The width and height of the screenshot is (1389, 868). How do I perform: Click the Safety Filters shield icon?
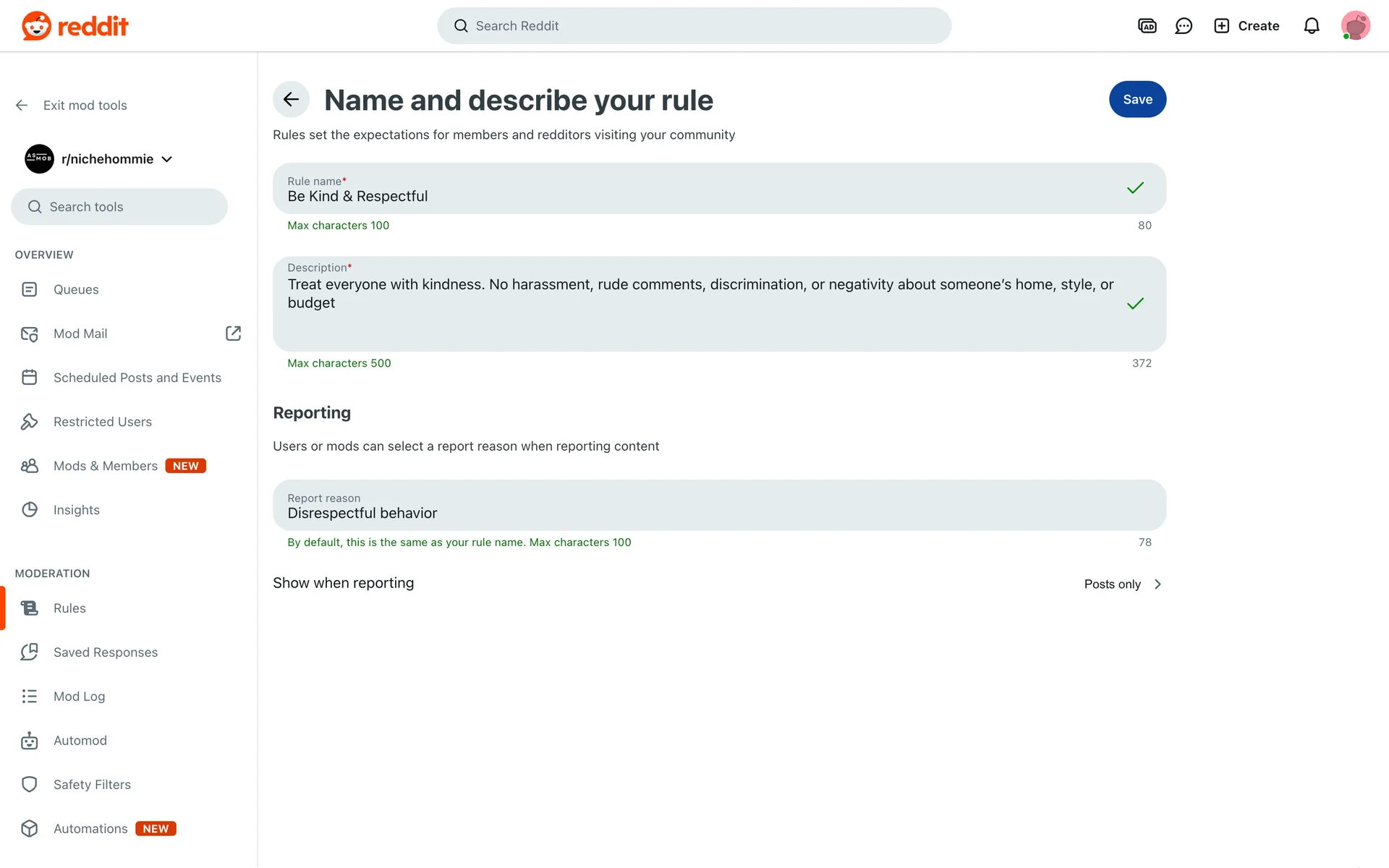point(30,785)
